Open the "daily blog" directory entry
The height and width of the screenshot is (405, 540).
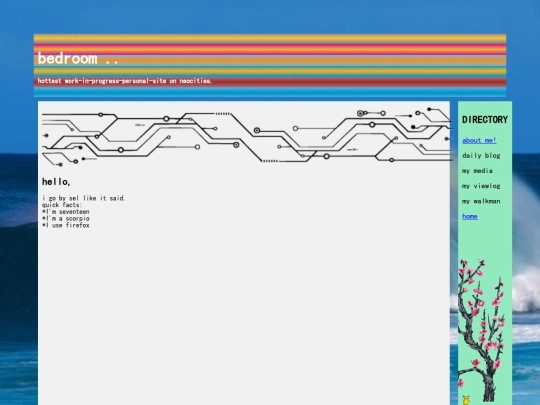coord(481,156)
